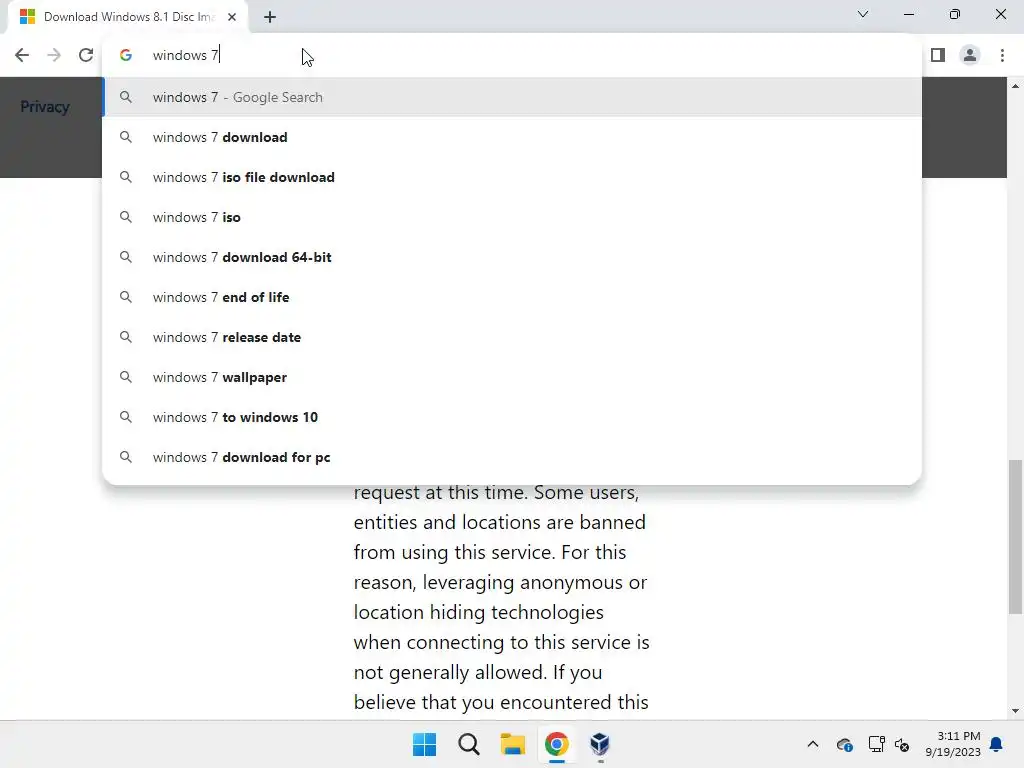Open a new tab with plus button
Screen dimensions: 1024x768
click(x=270, y=17)
